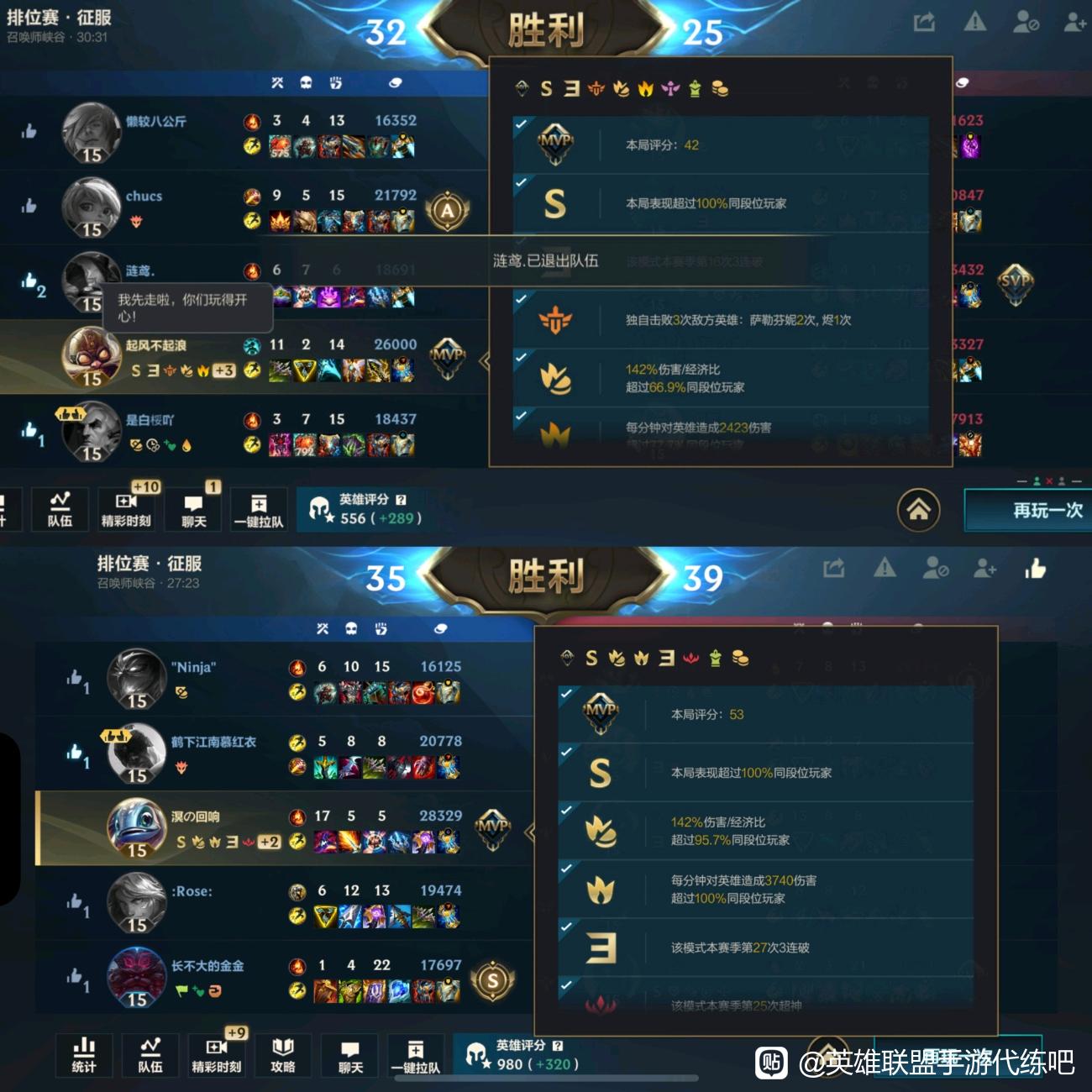Click the help icon next to 英雄评分 556

tap(401, 499)
